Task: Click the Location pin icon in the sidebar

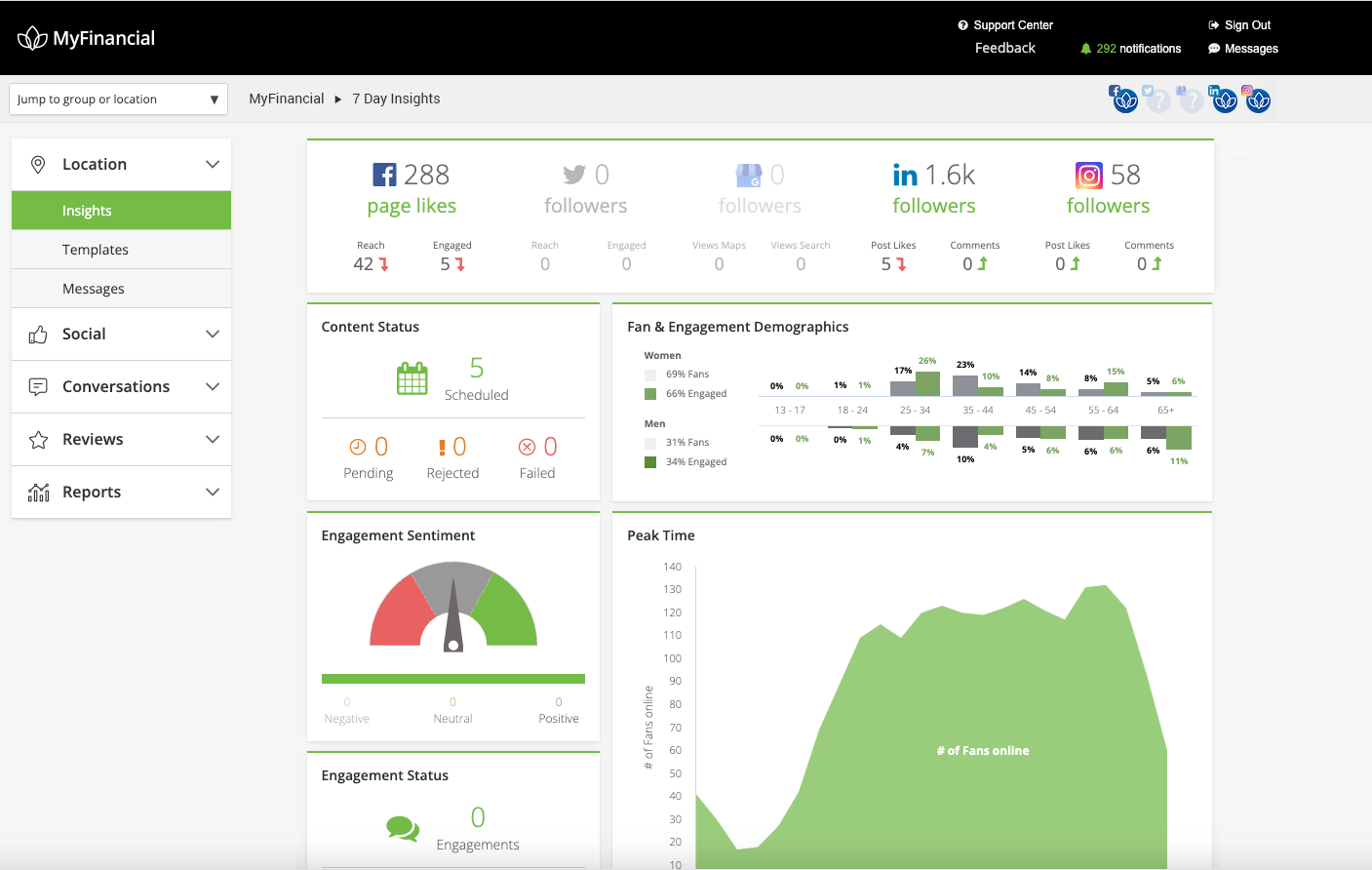Action: [x=36, y=164]
